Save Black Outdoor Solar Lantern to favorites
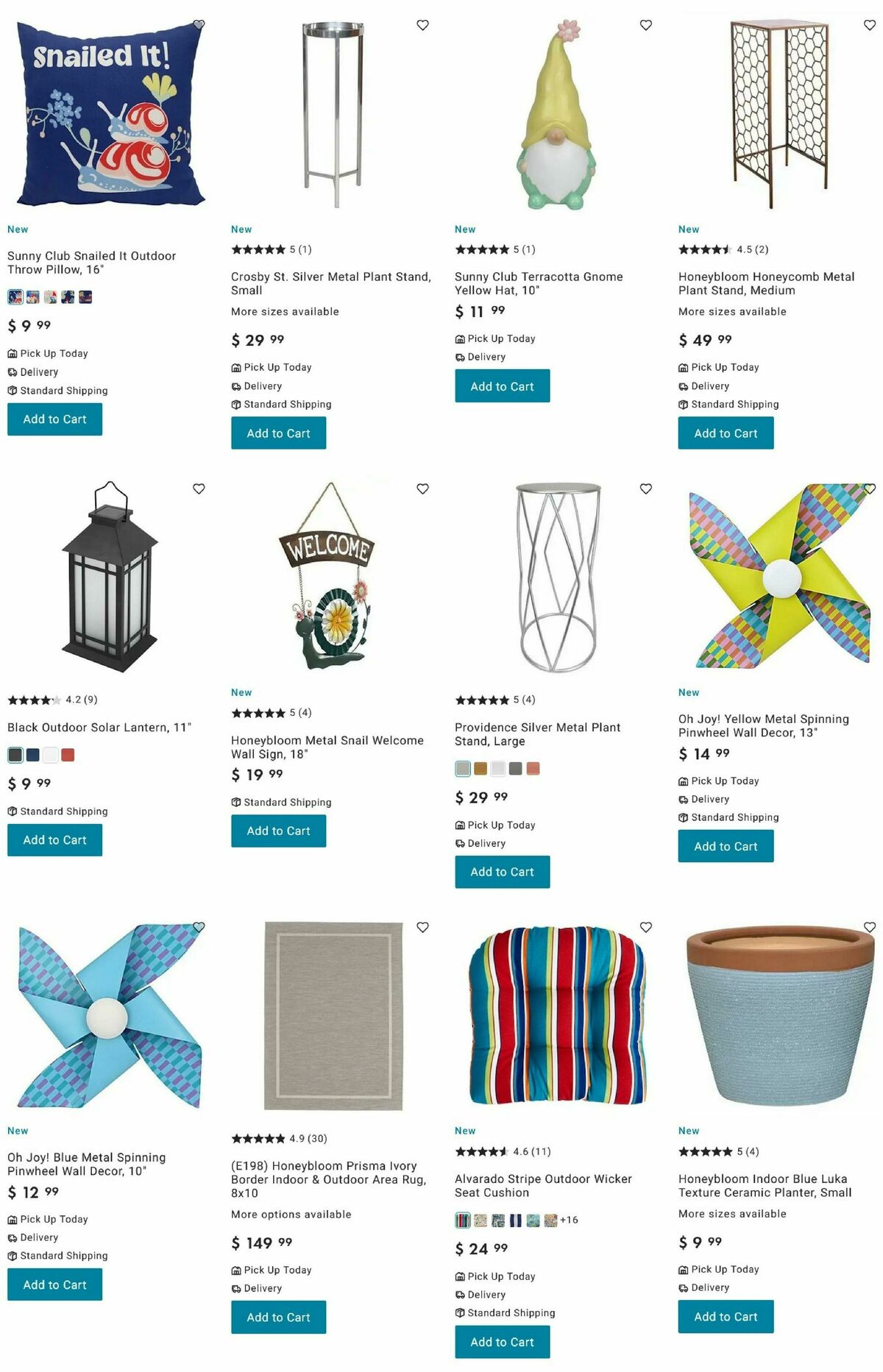 199,488
